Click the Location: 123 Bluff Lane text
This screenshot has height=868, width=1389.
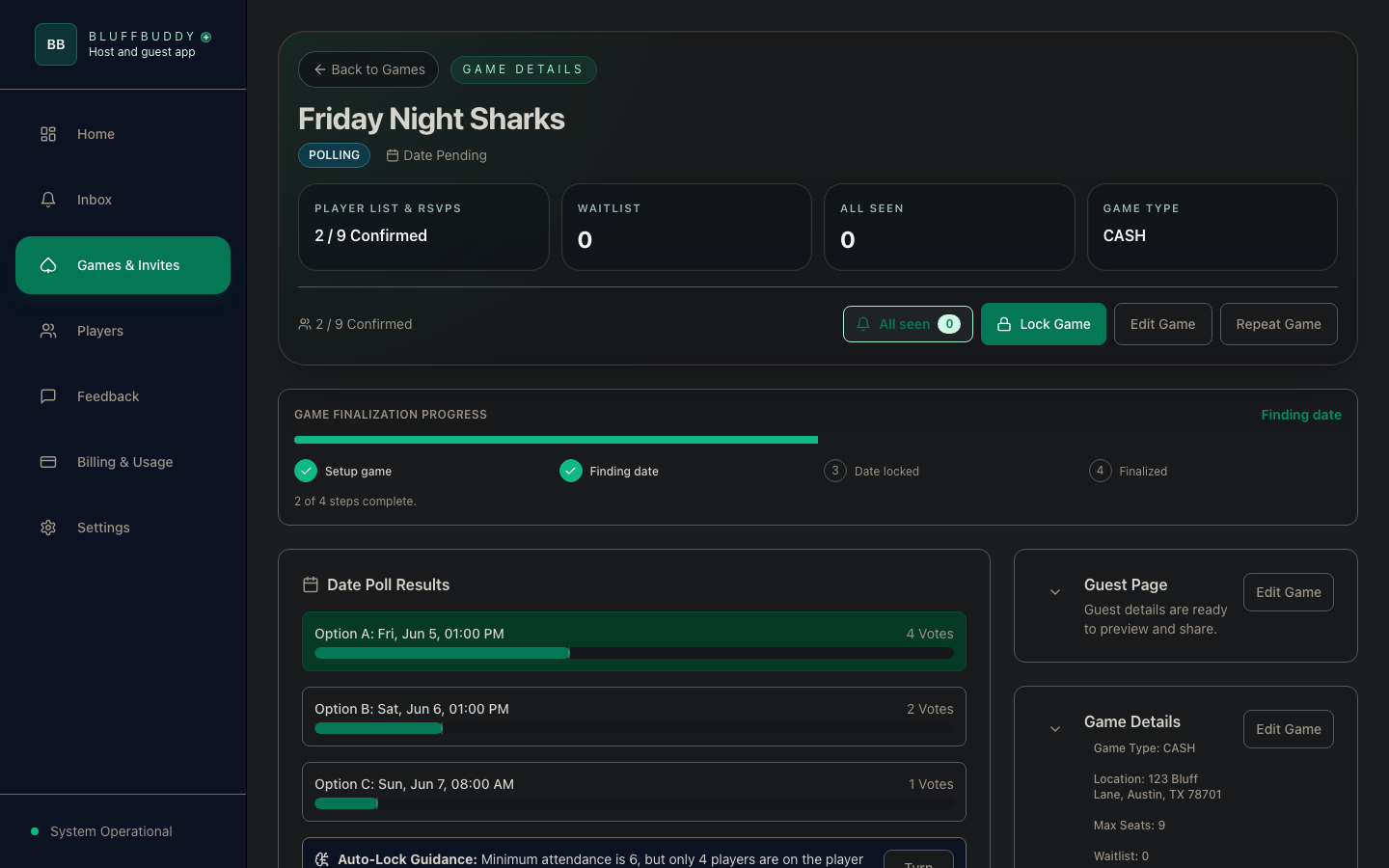tap(1157, 787)
